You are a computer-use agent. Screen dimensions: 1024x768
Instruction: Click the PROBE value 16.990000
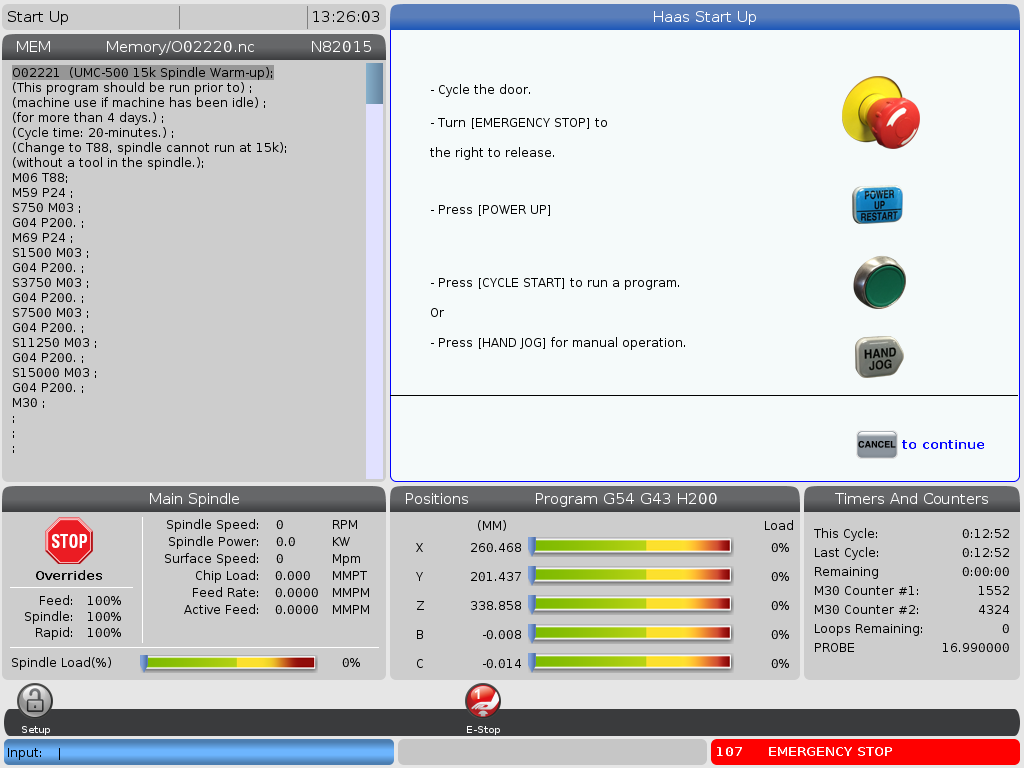click(x=975, y=647)
